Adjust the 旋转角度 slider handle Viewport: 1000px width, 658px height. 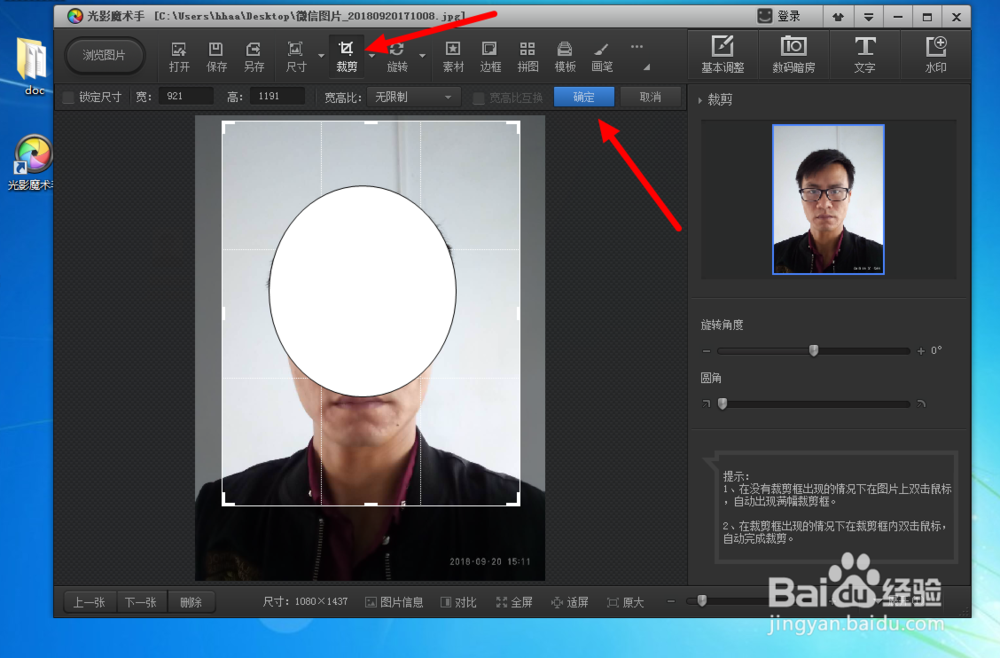pyautogui.click(x=813, y=350)
